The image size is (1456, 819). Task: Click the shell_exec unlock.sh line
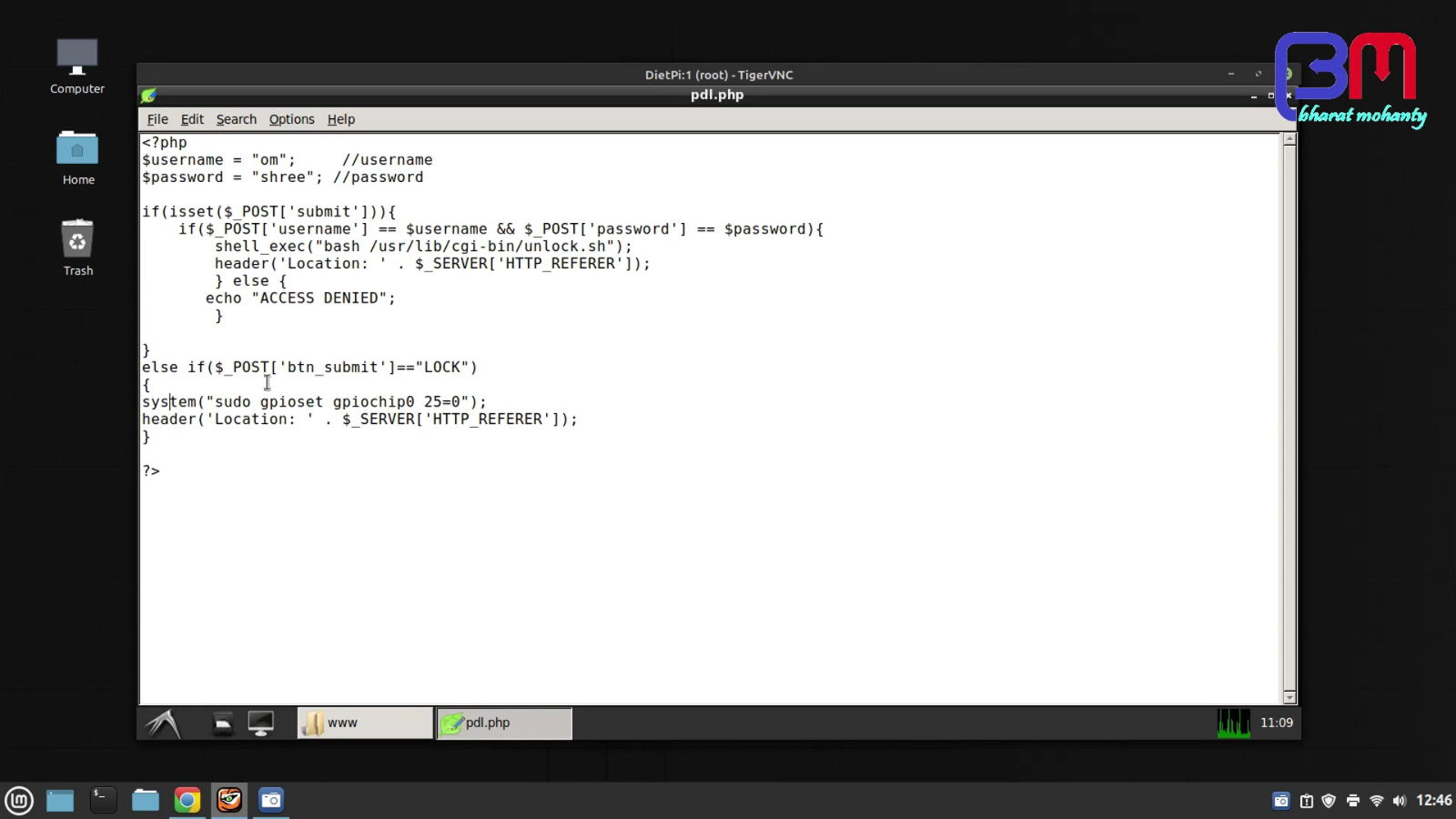(x=423, y=247)
